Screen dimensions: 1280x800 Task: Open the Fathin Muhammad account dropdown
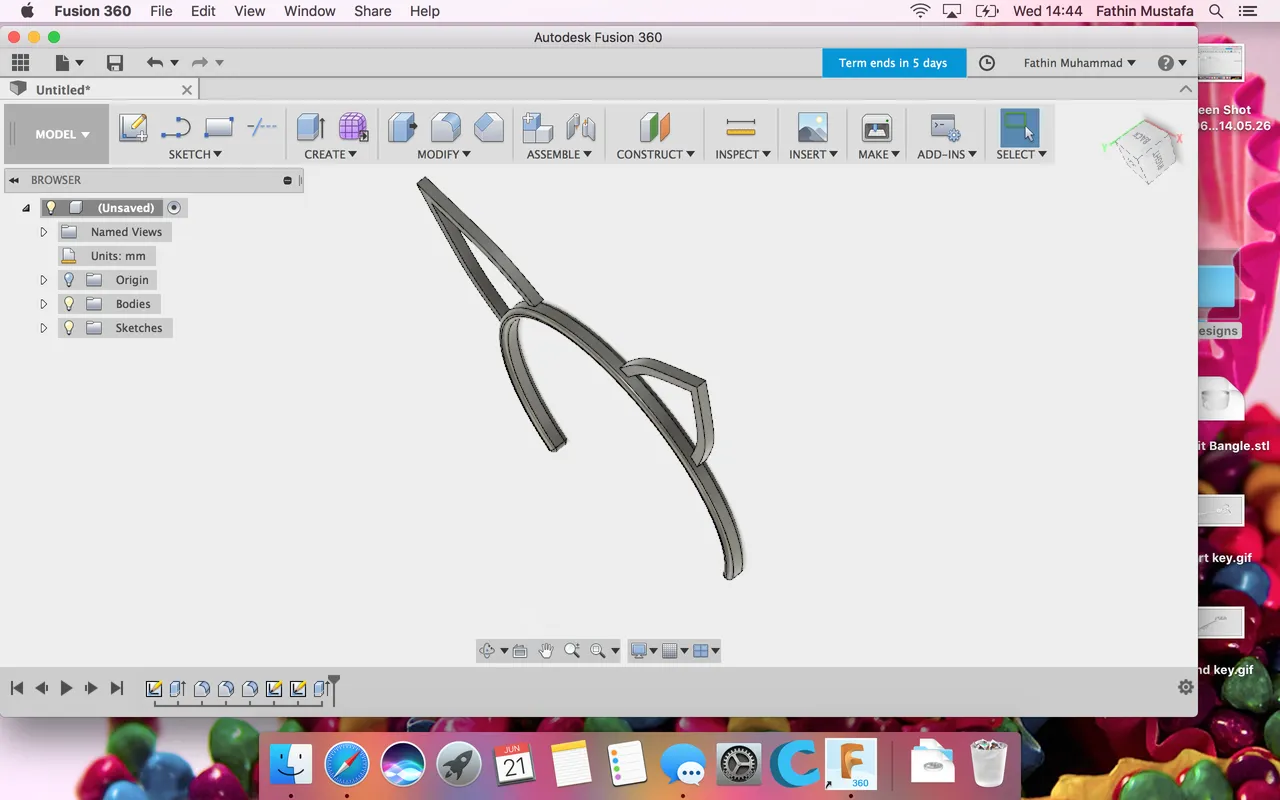click(x=1080, y=63)
